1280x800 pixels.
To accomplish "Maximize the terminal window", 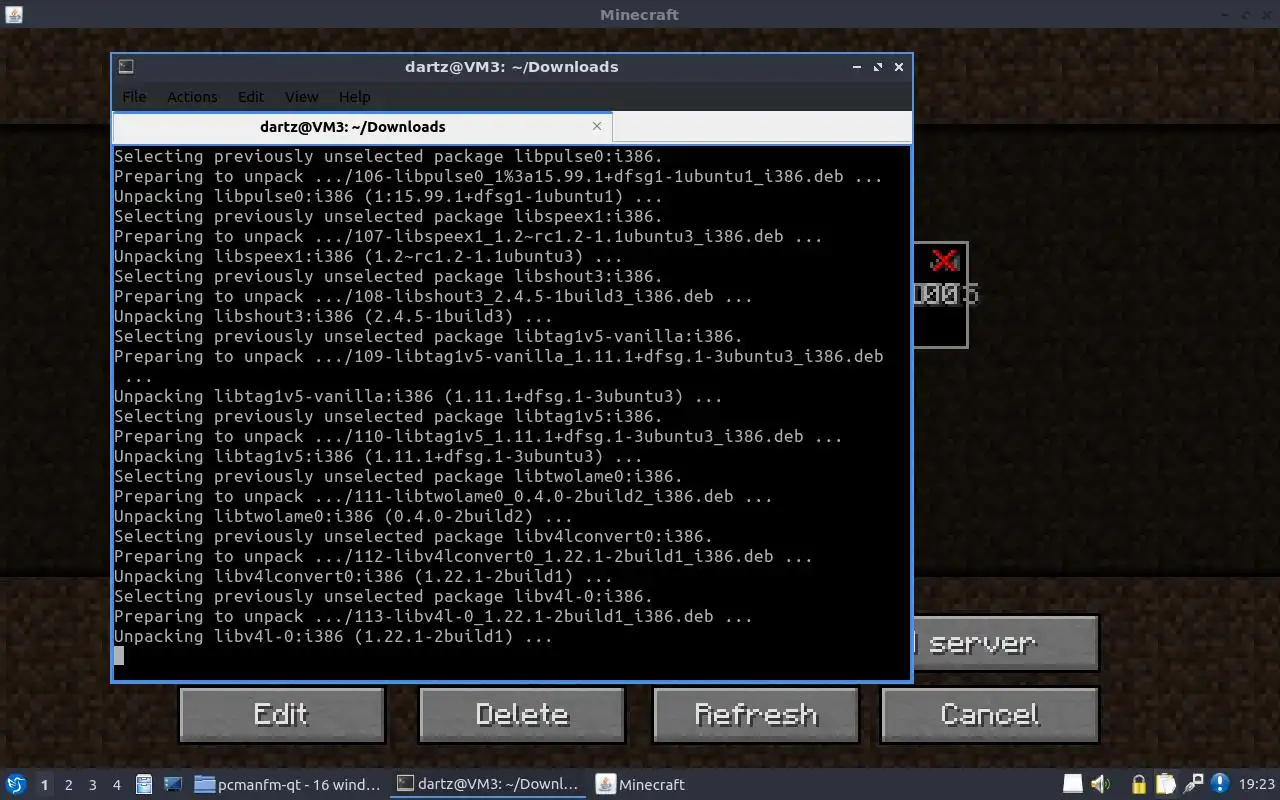I will pos(878,67).
